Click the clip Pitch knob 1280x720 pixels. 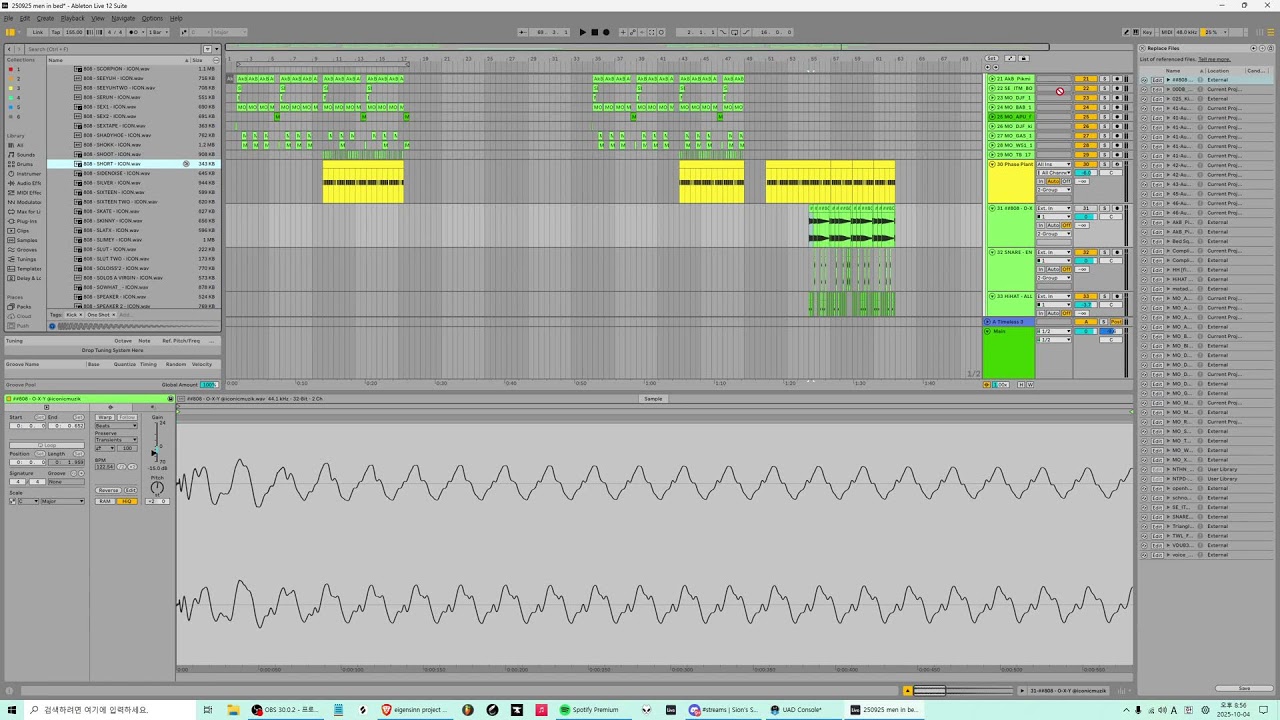[157, 488]
